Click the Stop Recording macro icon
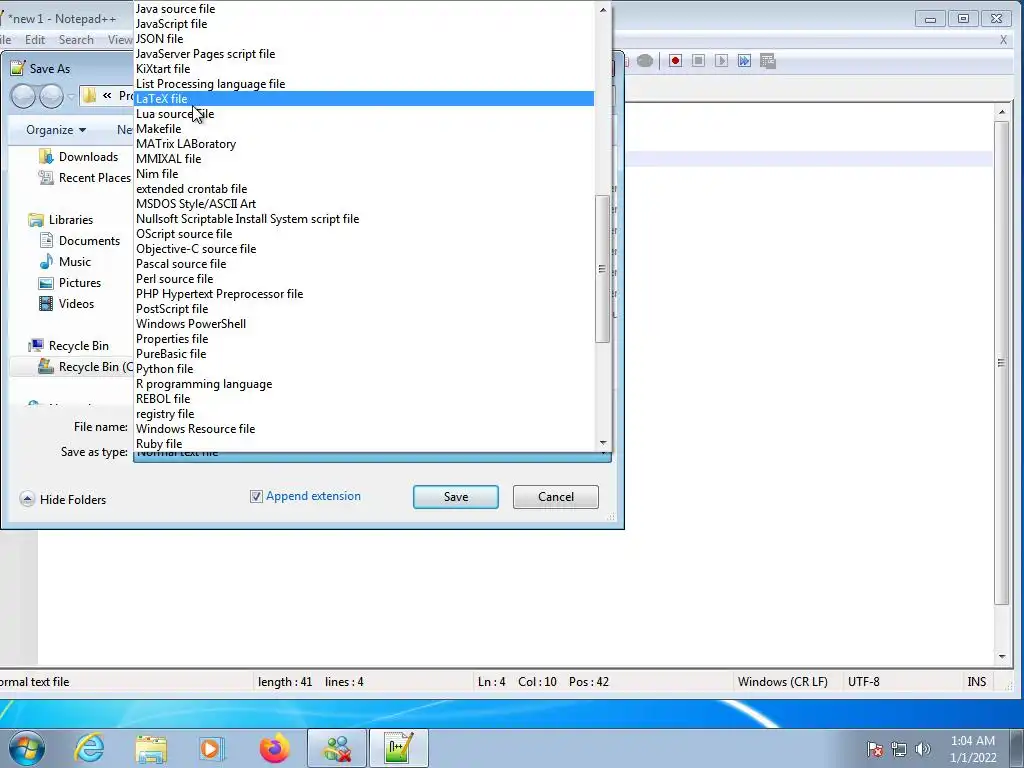 click(x=698, y=61)
